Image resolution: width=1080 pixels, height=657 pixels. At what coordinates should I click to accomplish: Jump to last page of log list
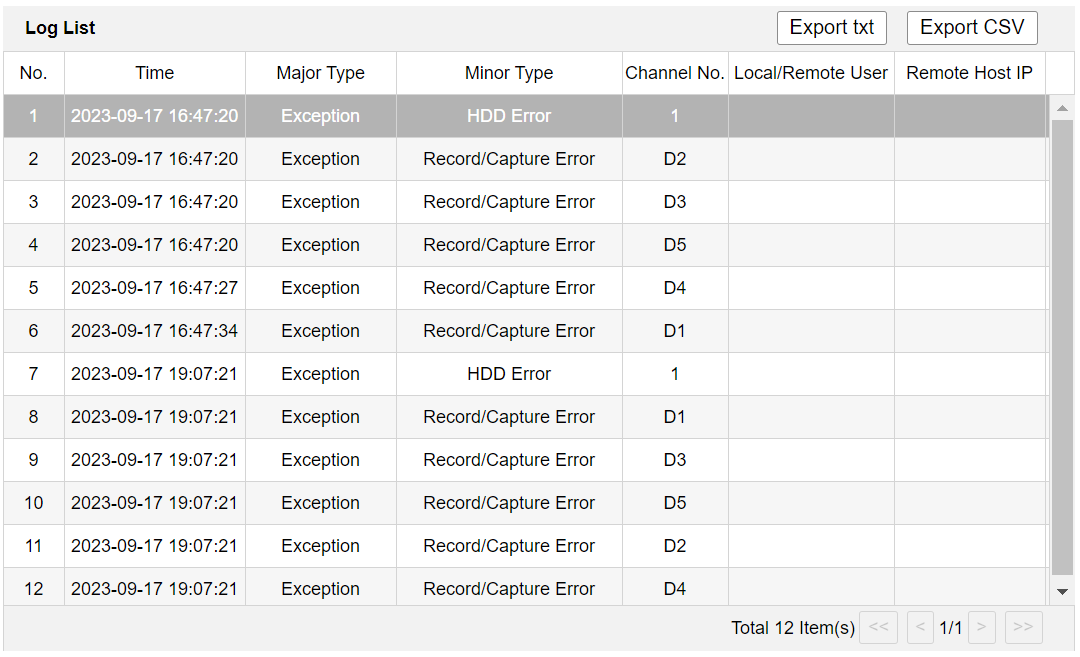click(x=1023, y=627)
